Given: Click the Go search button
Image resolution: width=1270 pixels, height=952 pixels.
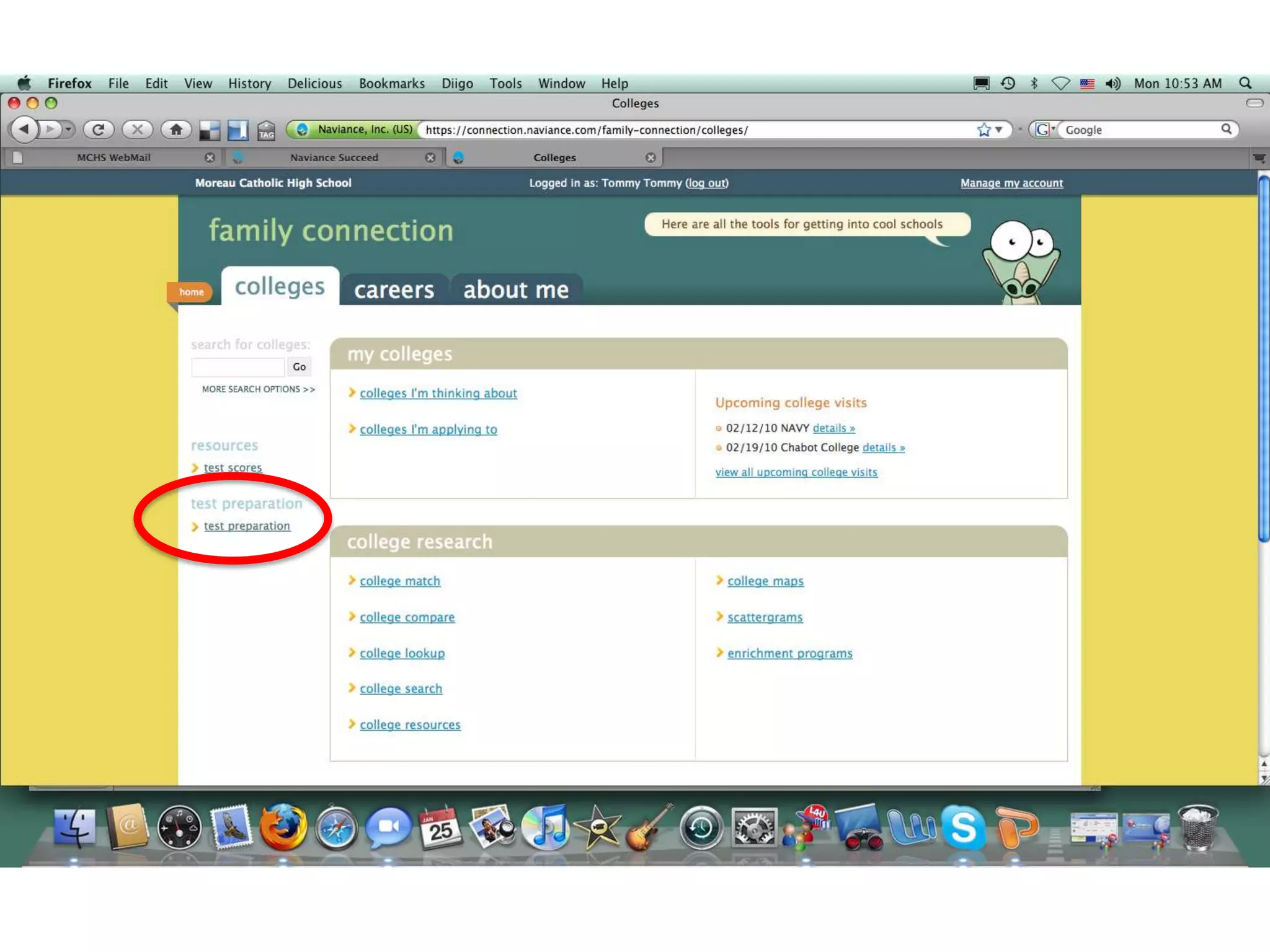Looking at the screenshot, I should point(299,367).
